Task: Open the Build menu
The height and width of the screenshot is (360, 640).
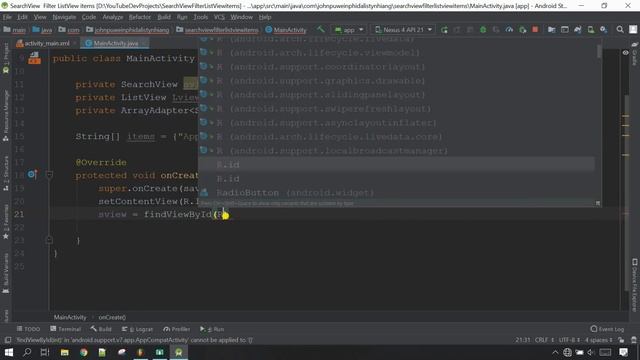Action: point(164,17)
